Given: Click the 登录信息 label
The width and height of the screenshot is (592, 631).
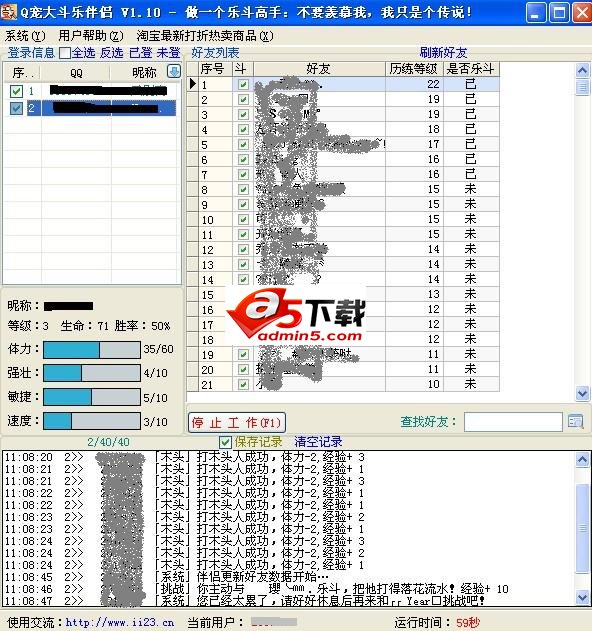Looking at the screenshot, I should 31,53.
